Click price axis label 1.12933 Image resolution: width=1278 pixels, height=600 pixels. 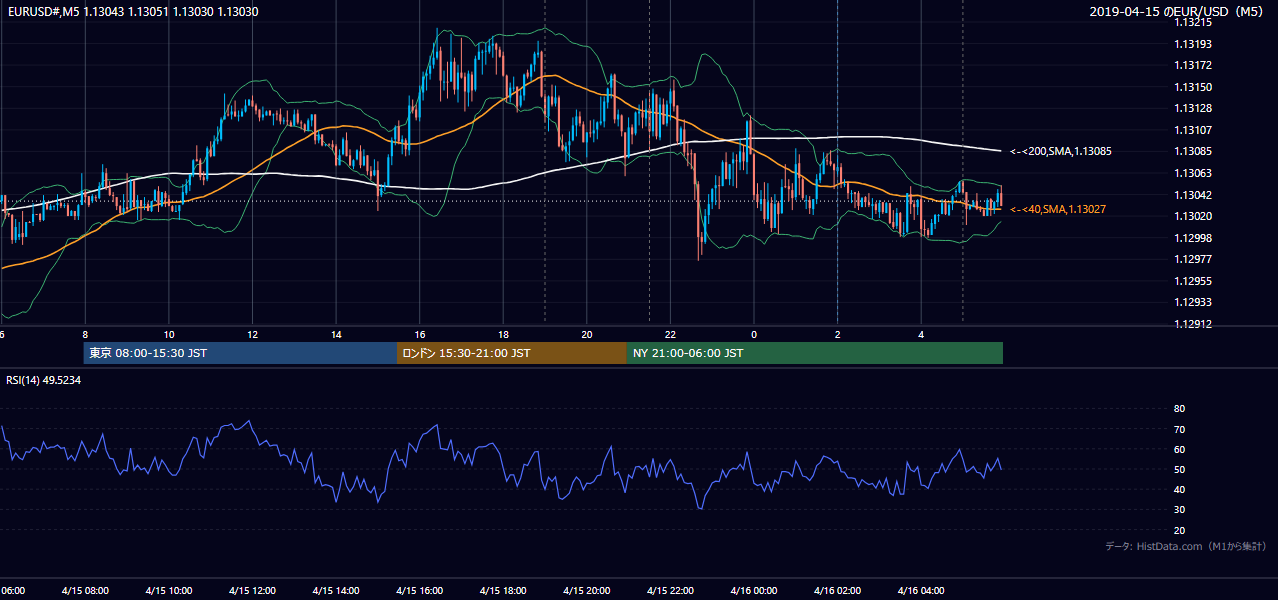tap(1193, 302)
